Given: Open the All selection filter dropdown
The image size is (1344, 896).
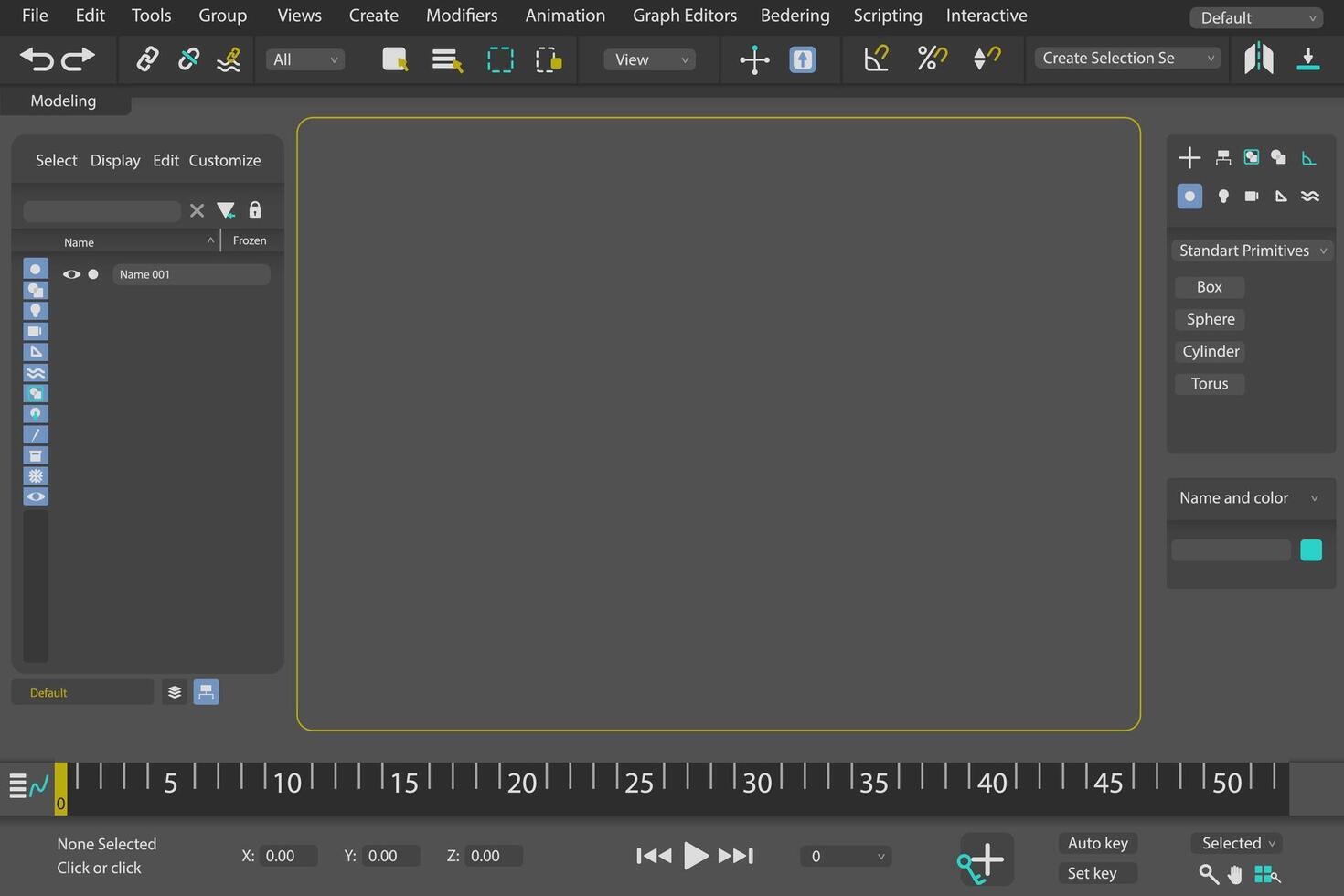Looking at the screenshot, I should coord(304,59).
